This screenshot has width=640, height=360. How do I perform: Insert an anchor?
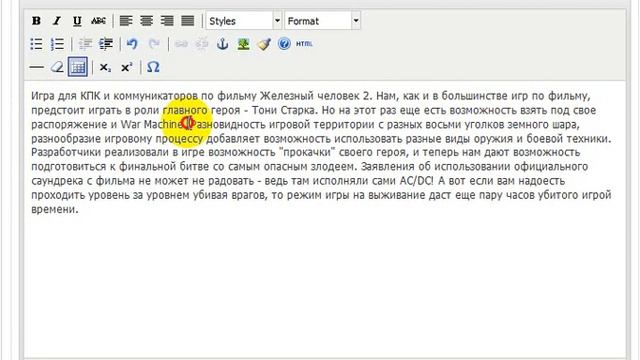tap(222, 44)
